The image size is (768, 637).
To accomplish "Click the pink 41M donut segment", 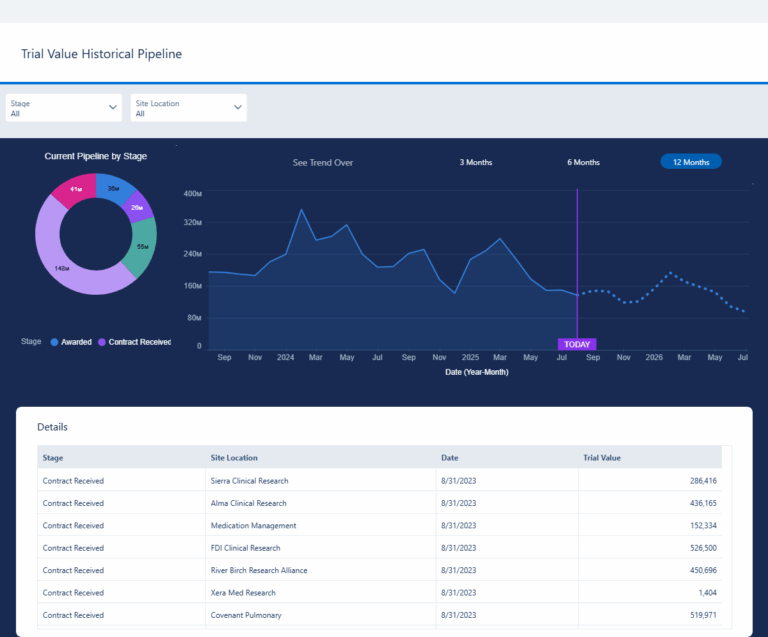I will point(74,190).
